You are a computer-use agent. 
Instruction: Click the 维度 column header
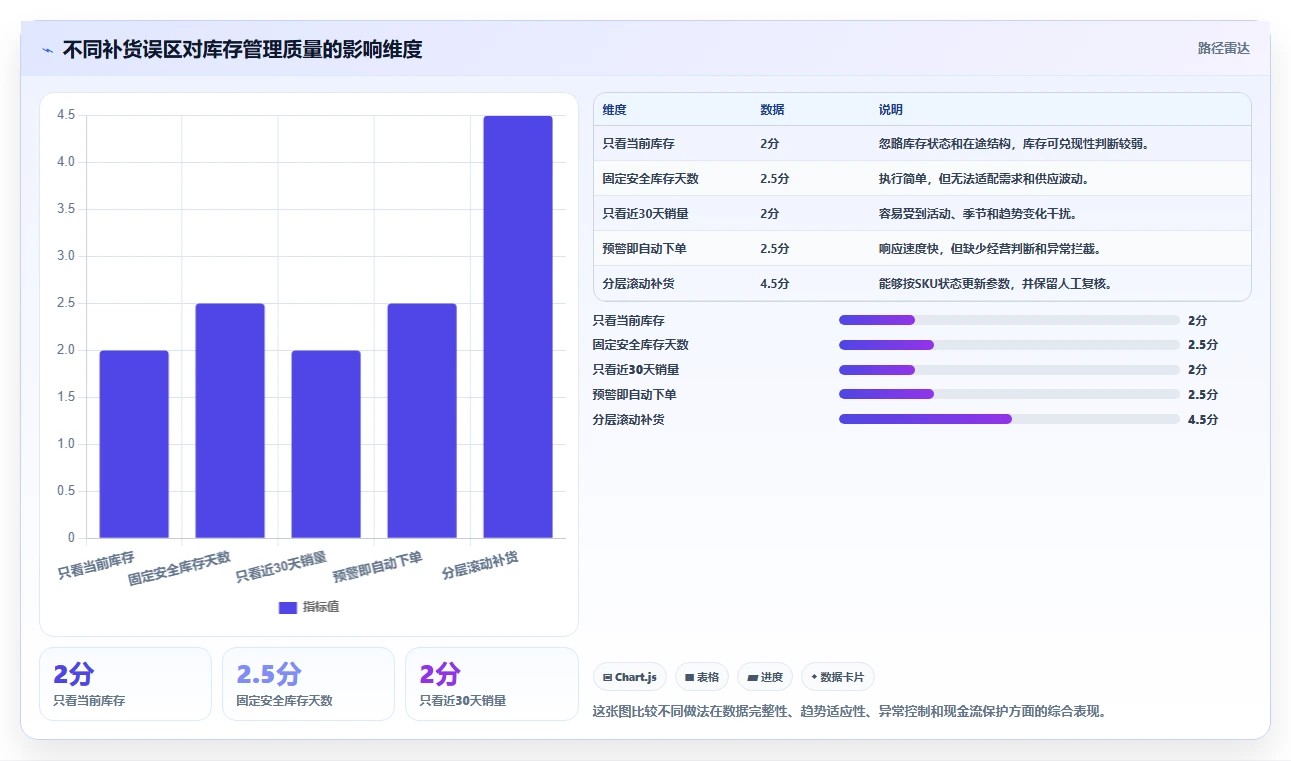(615, 110)
